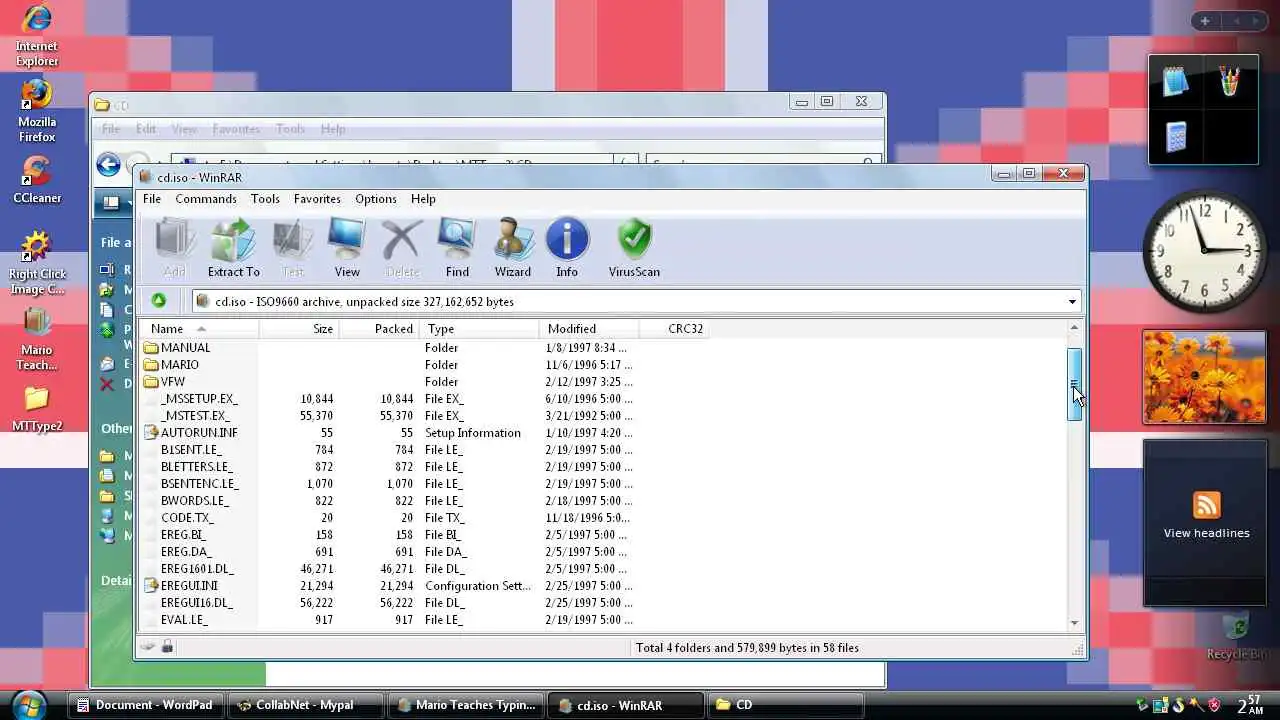This screenshot has height=720, width=1280.
Task: Click the EREGUI.INI file icon
Action: coord(151,586)
